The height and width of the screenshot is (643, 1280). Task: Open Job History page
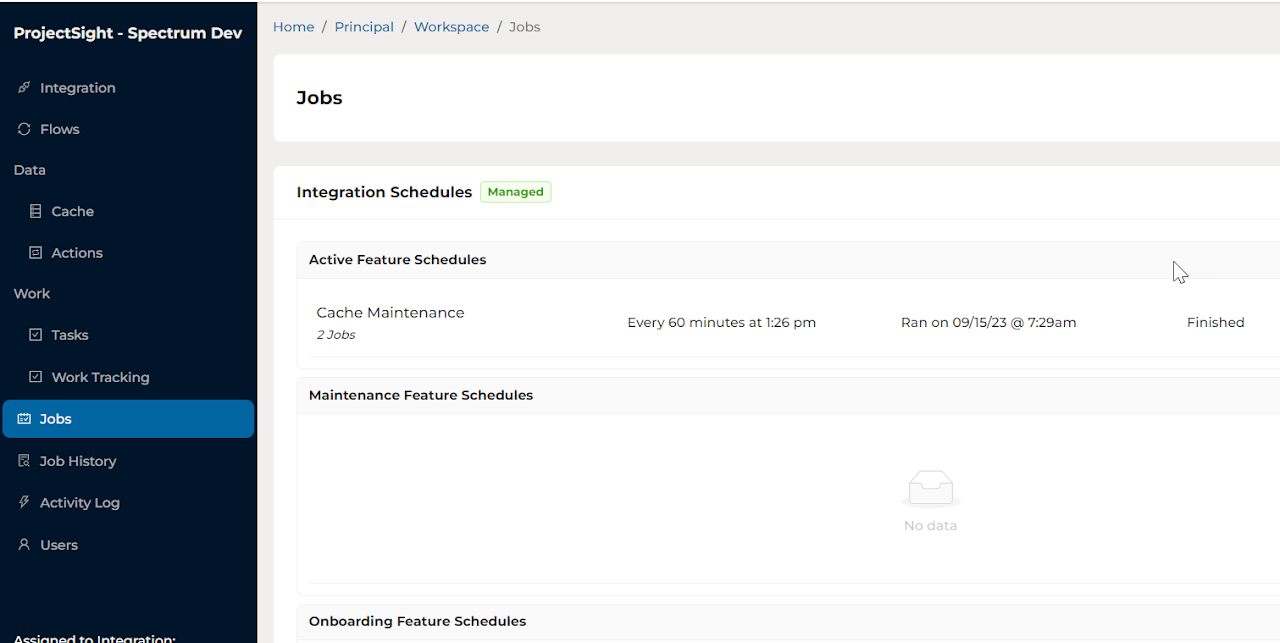point(128,461)
